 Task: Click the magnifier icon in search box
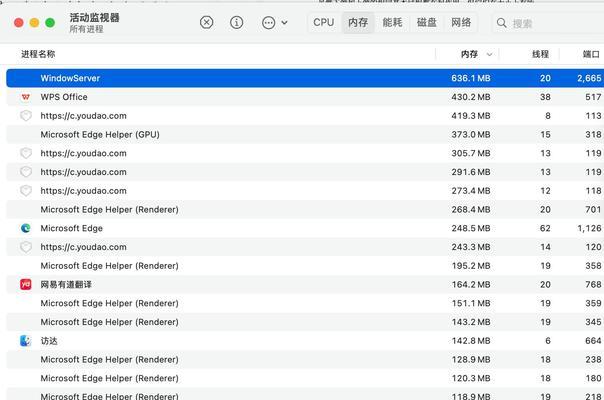pyautogui.click(x=502, y=23)
